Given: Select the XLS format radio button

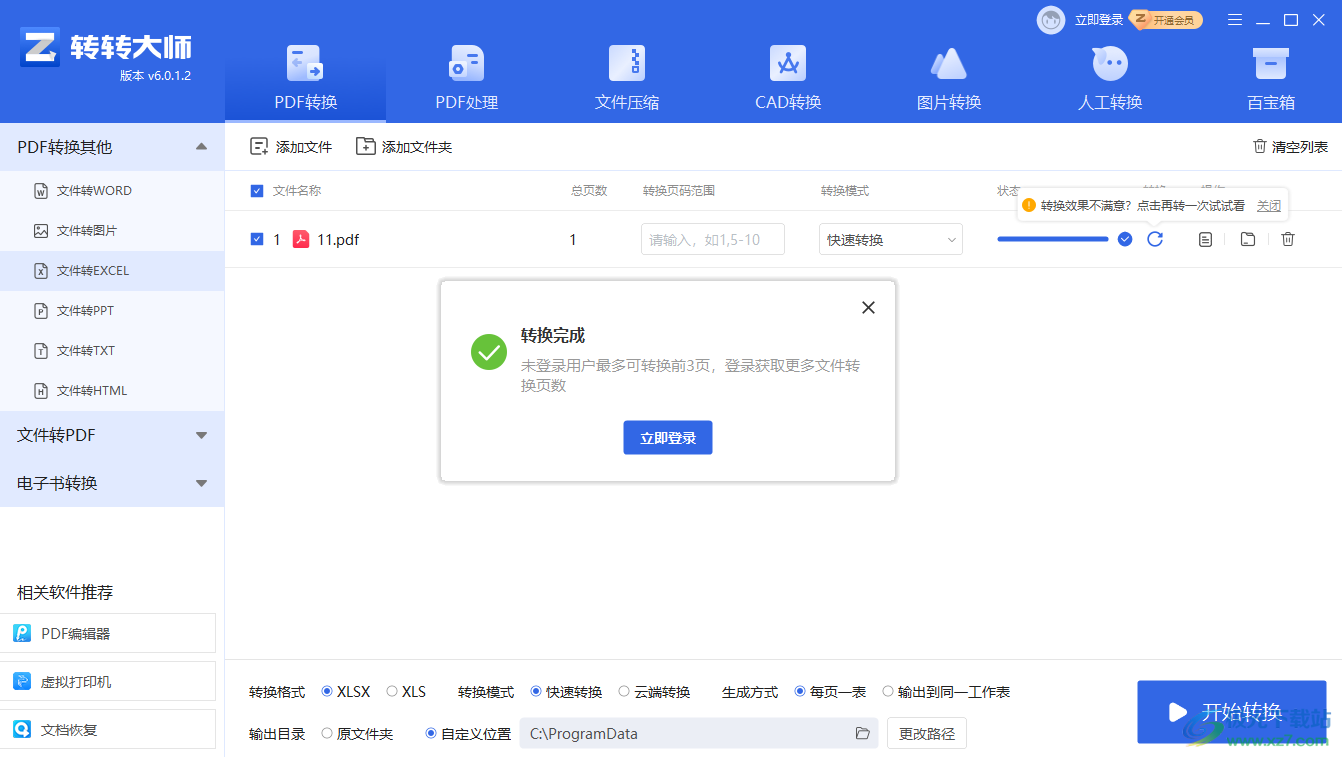Looking at the screenshot, I should click(x=392, y=691).
